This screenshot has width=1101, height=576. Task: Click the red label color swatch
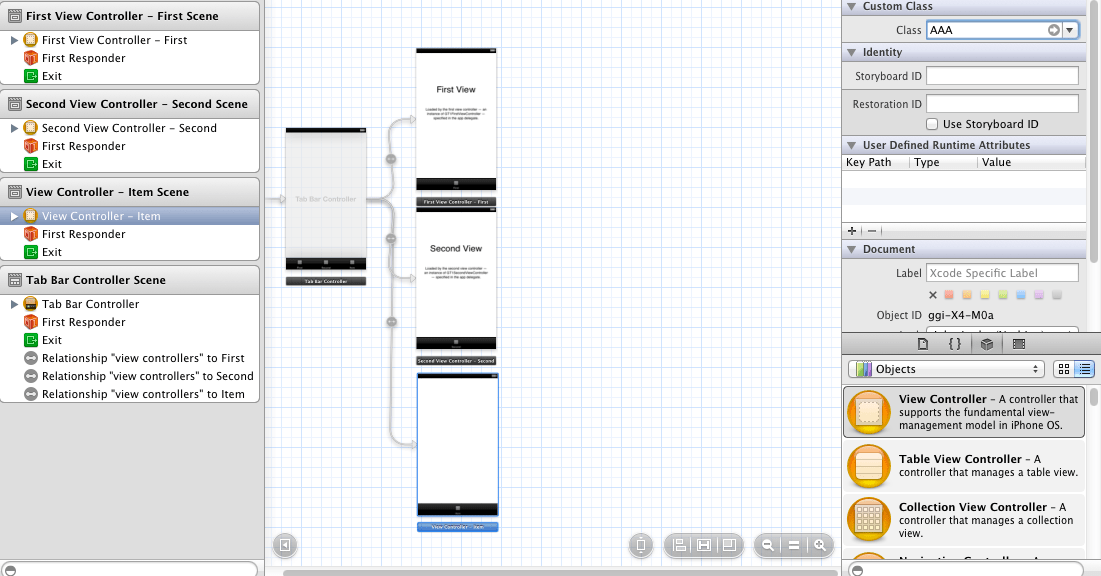(x=948, y=295)
